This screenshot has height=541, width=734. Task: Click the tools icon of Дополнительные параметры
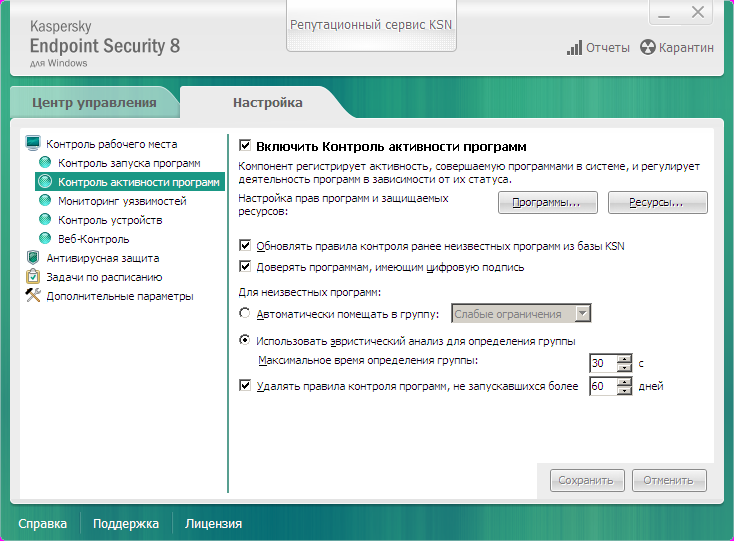click(x=33, y=295)
